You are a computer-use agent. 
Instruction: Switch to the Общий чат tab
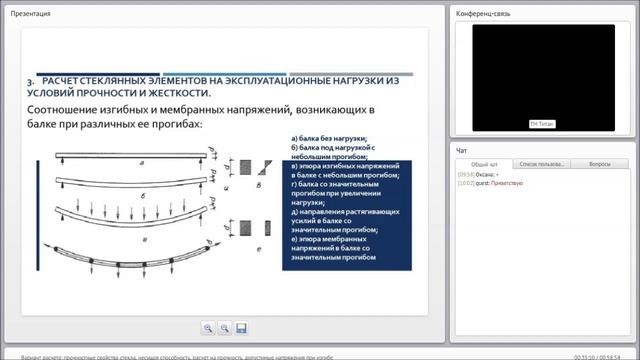(484, 164)
